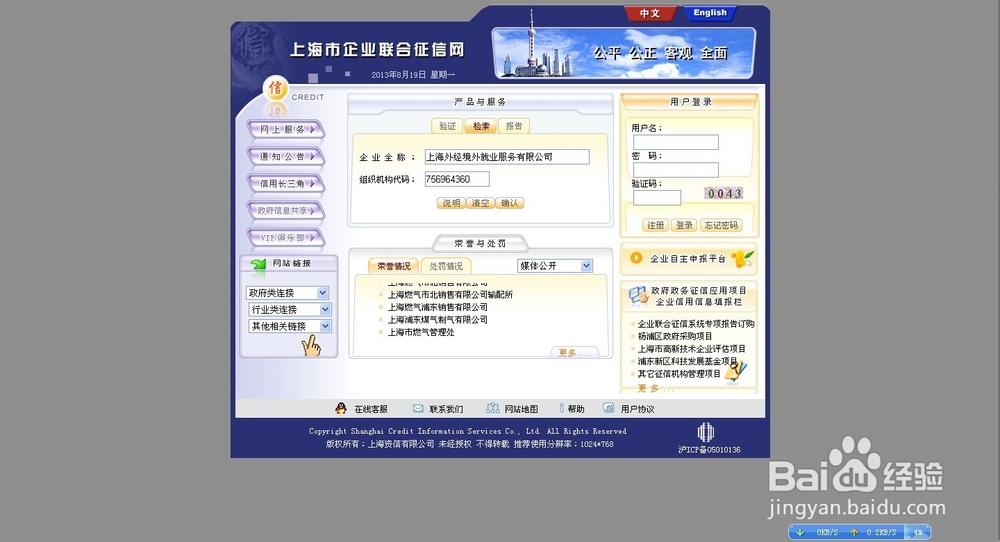Open 上海燃气浦东销售有限公司 entry

click(x=438, y=307)
